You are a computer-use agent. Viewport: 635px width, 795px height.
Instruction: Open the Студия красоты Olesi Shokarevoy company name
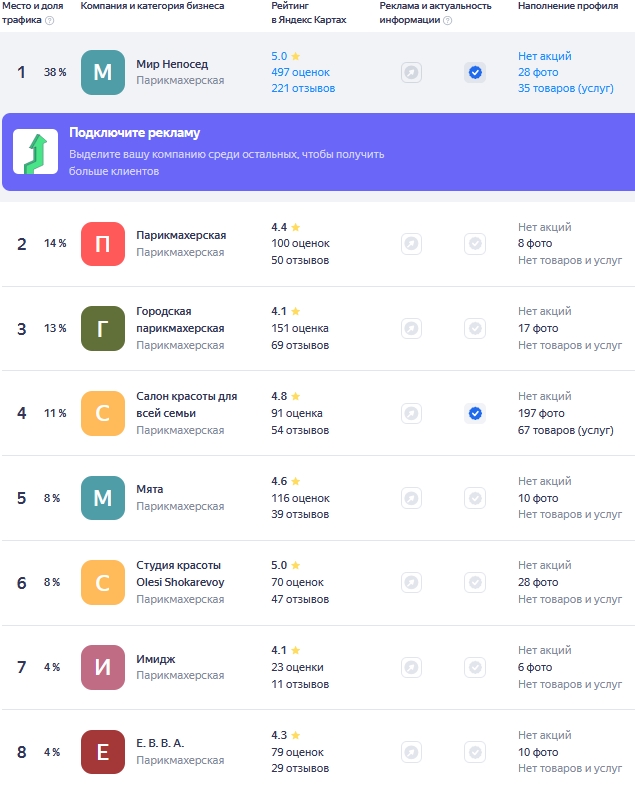pyautogui.click(x=180, y=573)
